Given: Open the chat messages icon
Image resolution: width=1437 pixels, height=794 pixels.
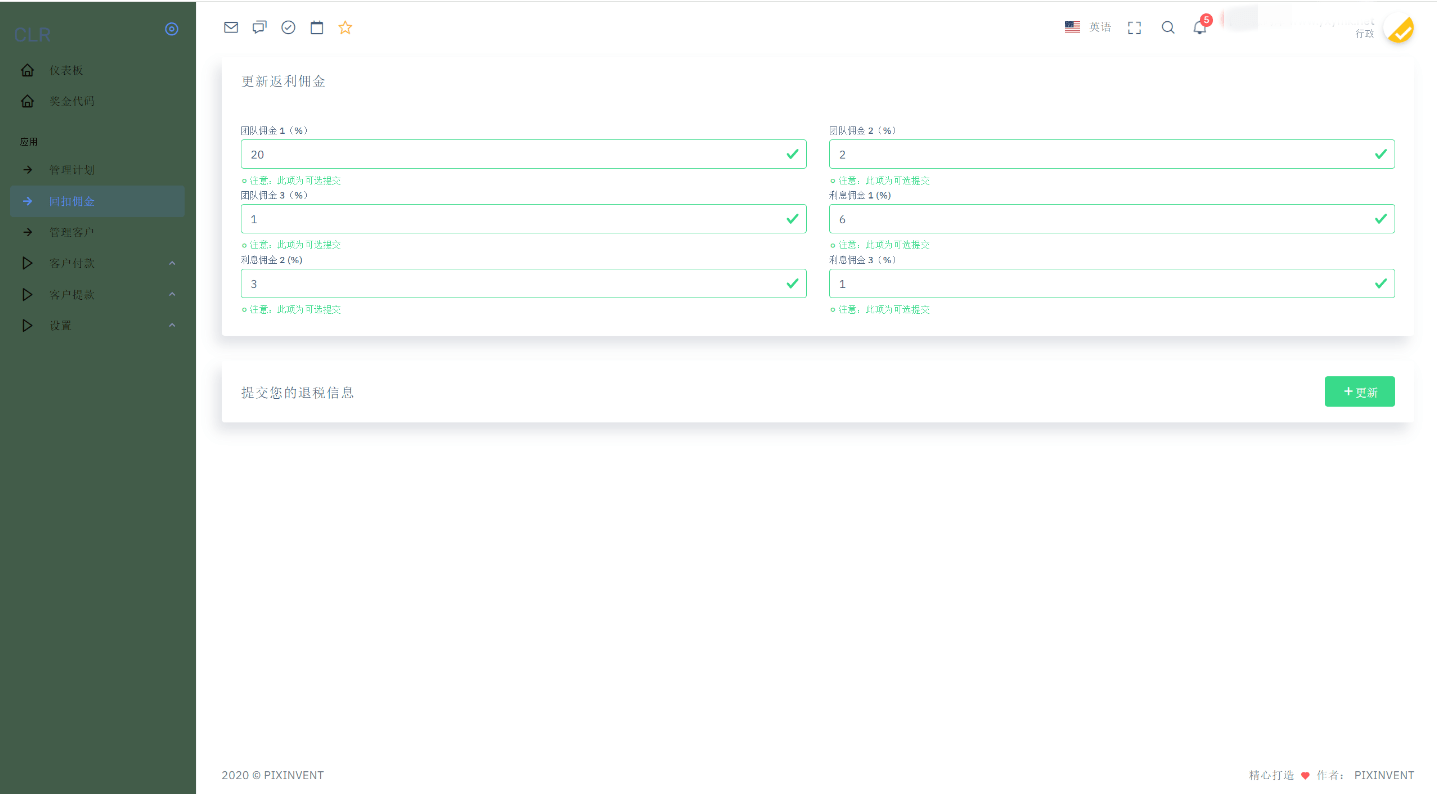Looking at the screenshot, I should pos(259,28).
